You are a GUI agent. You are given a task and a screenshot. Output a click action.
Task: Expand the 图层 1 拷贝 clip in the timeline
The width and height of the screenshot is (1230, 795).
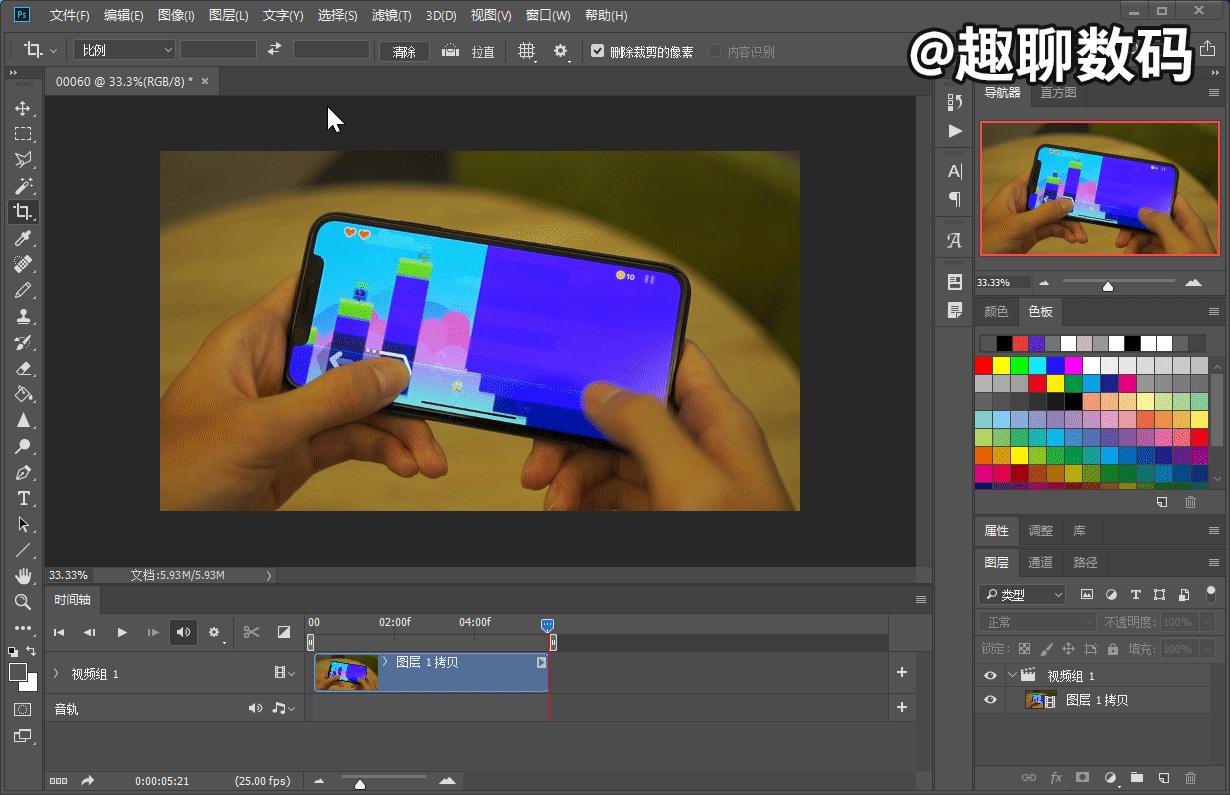(384, 661)
